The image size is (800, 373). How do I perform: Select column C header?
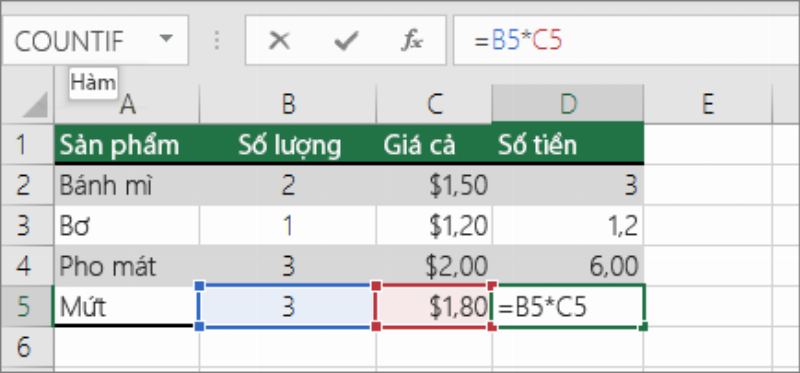tap(434, 104)
